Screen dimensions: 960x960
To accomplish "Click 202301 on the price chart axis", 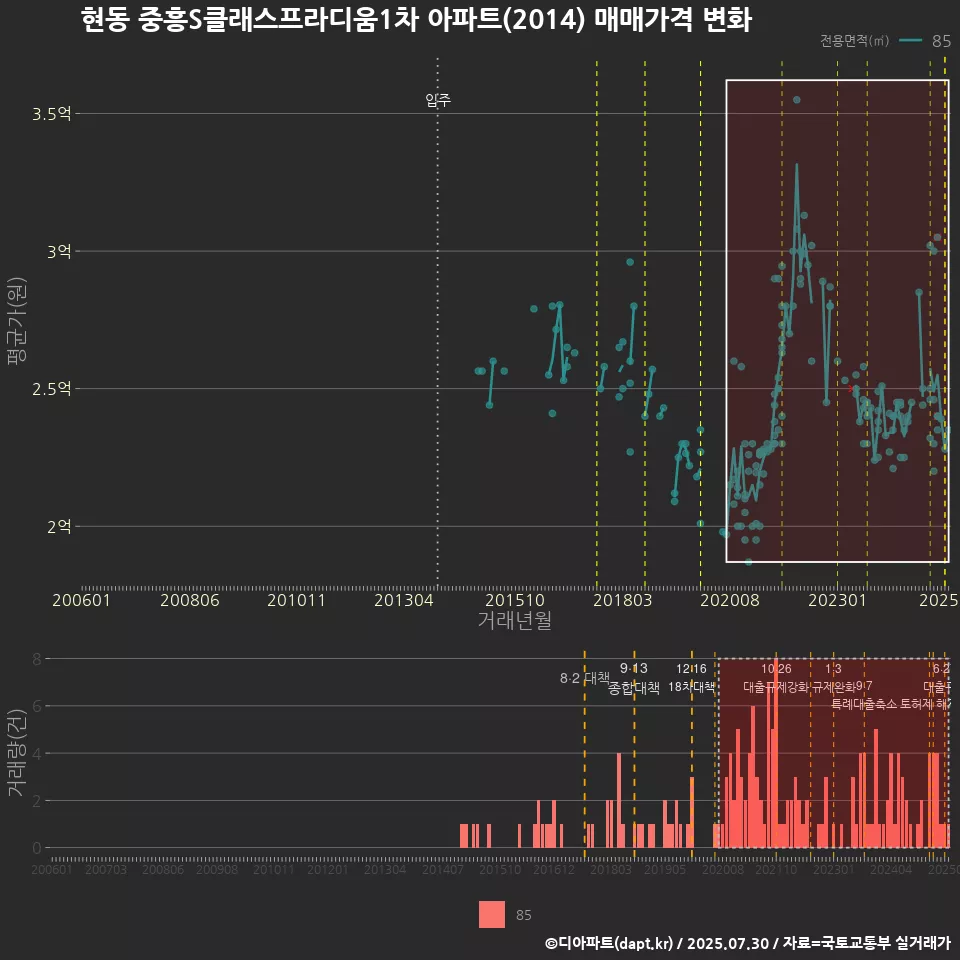I will click(x=838, y=600).
